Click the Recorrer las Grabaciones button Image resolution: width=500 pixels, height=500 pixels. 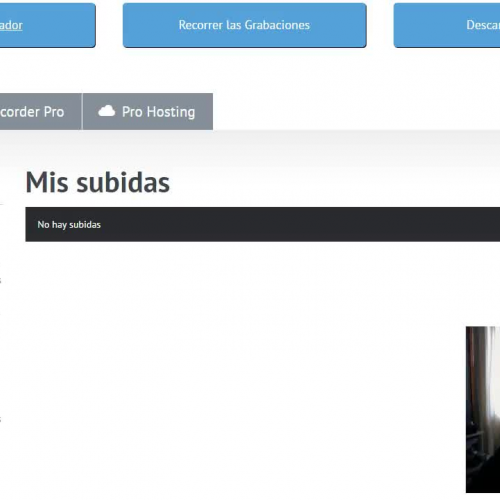[x=244, y=25]
